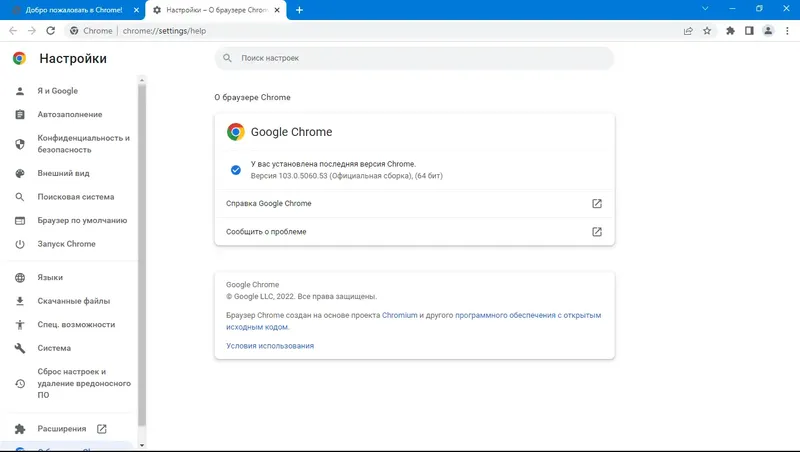Click the address bar URL chrome://settings/help
The height and width of the screenshot is (452, 800).
coord(164,31)
